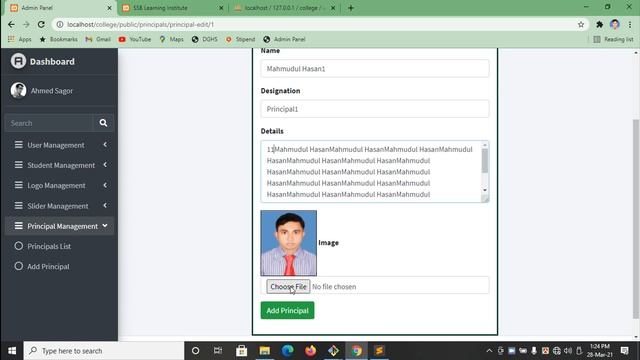Switch to localhost phpMyAdmin college tab
The height and width of the screenshot is (360, 640).
click(x=284, y=8)
